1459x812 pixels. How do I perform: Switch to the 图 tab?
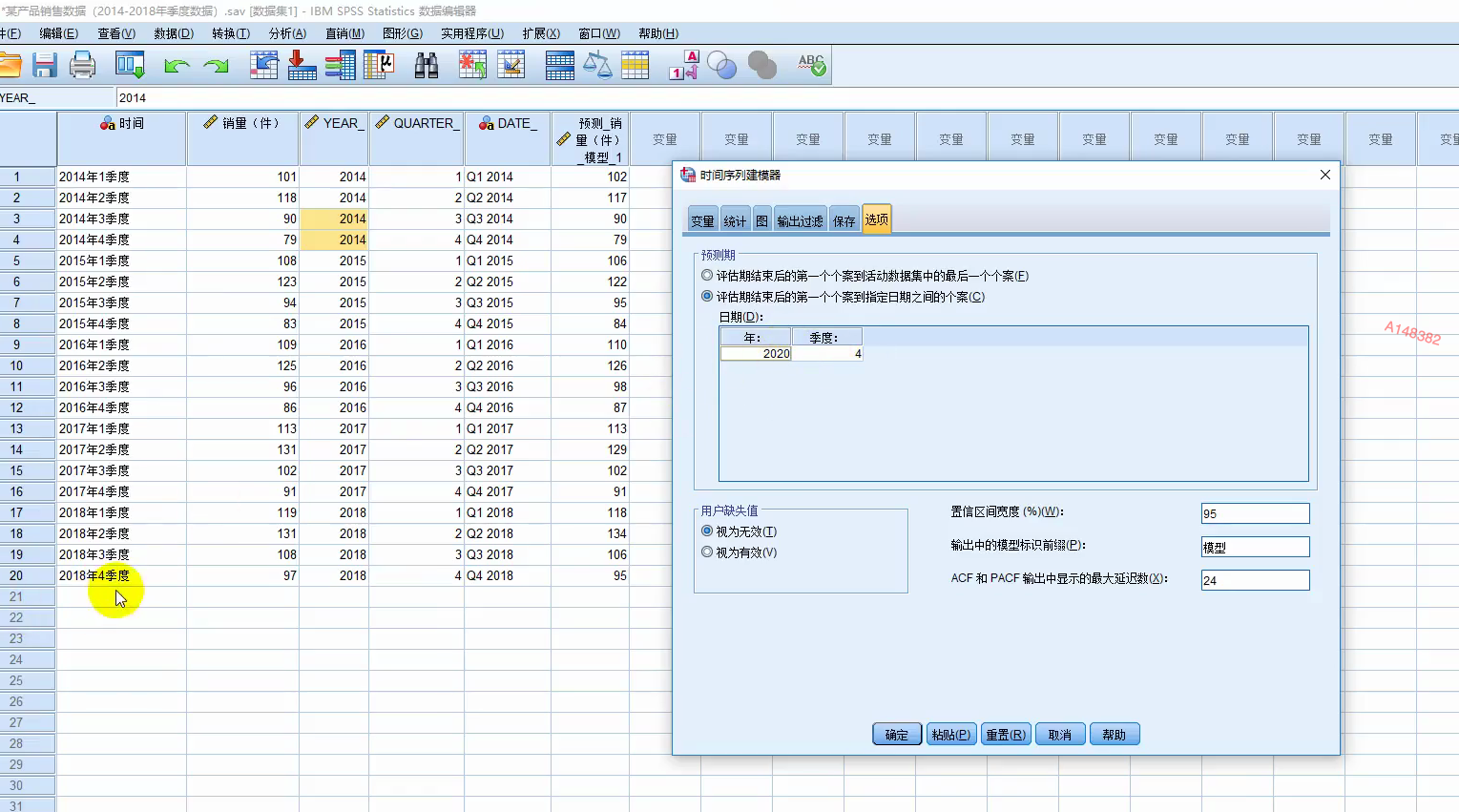tap(761, 220)
